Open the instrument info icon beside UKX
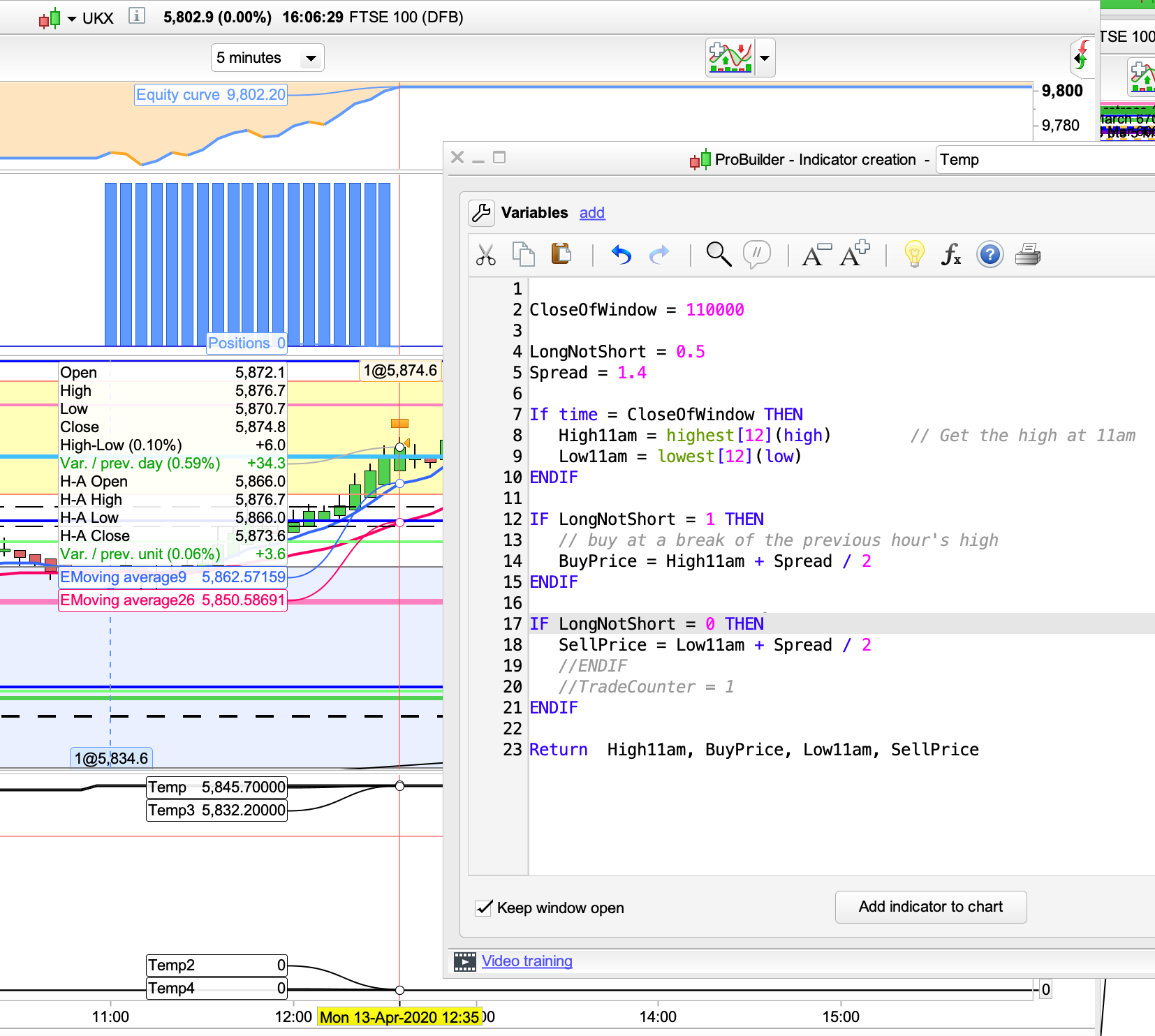The width and height of the screenshot is (1155, 1036). 137,16
